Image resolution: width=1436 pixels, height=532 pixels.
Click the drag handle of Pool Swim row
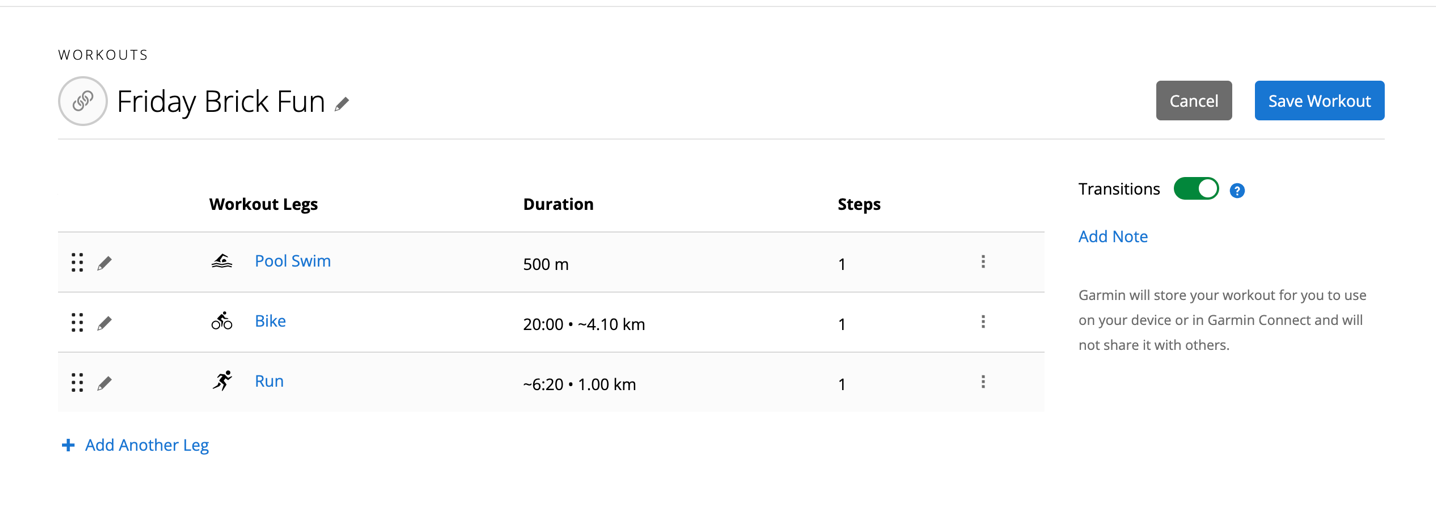tap(77, 263)
